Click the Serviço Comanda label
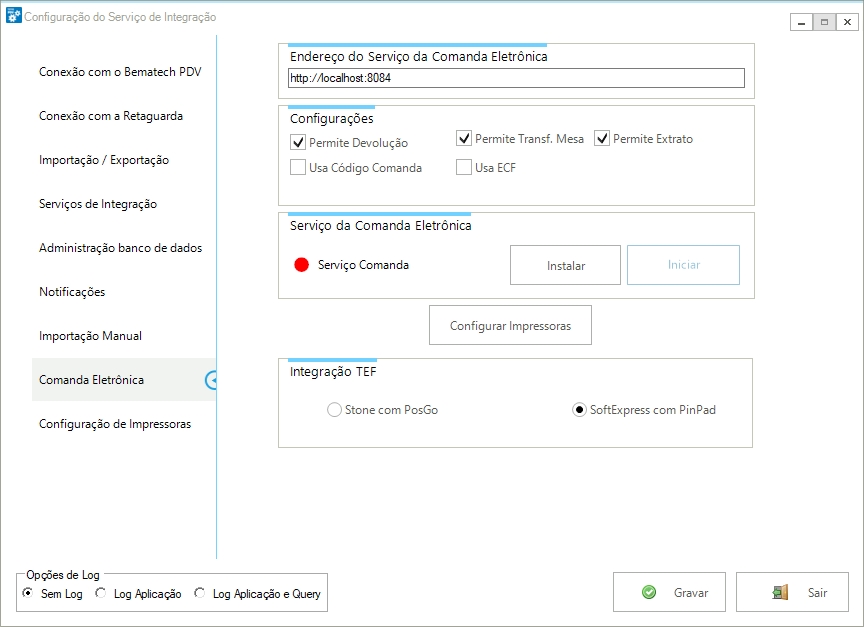 pyautogui.click(x=363, y=265)
